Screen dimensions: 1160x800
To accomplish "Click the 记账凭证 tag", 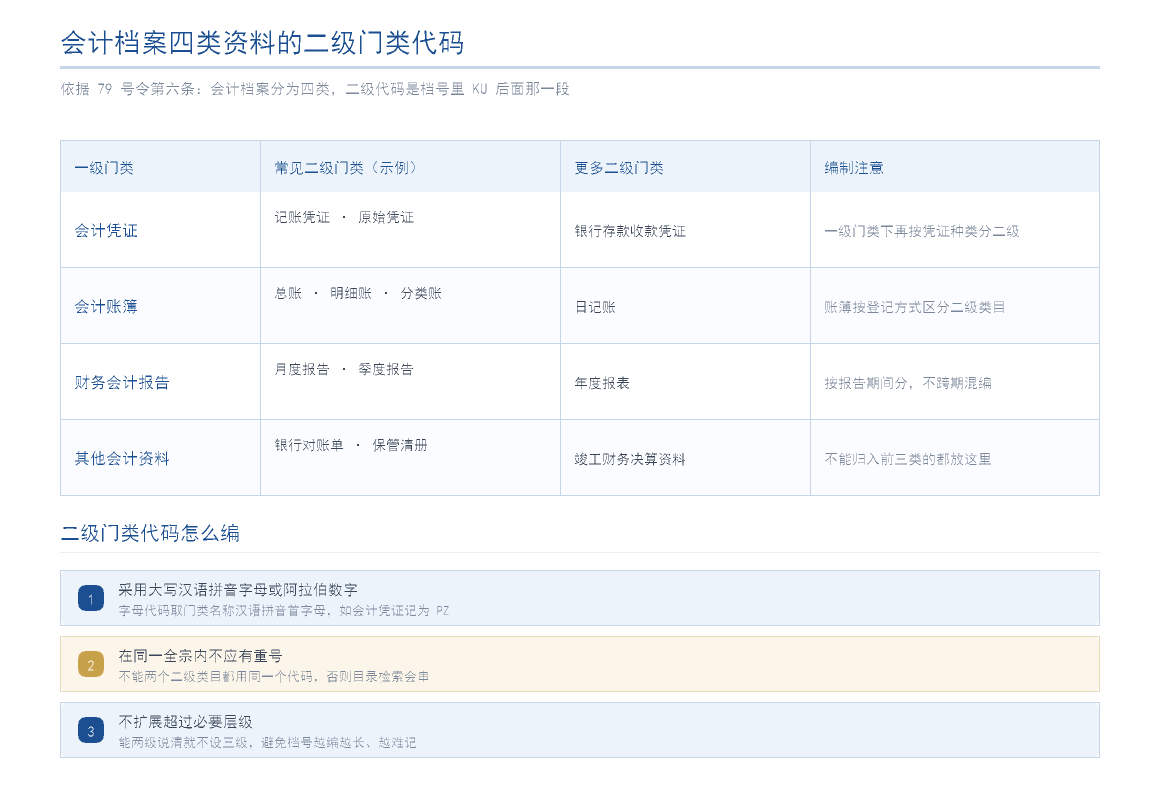I will point(302,218).
